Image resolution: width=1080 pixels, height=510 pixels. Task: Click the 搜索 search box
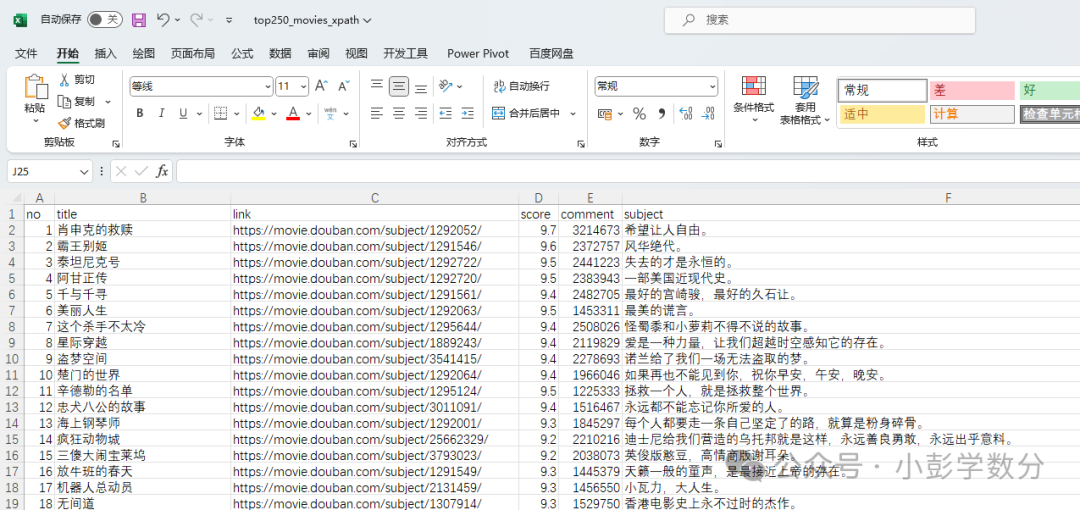820,20
